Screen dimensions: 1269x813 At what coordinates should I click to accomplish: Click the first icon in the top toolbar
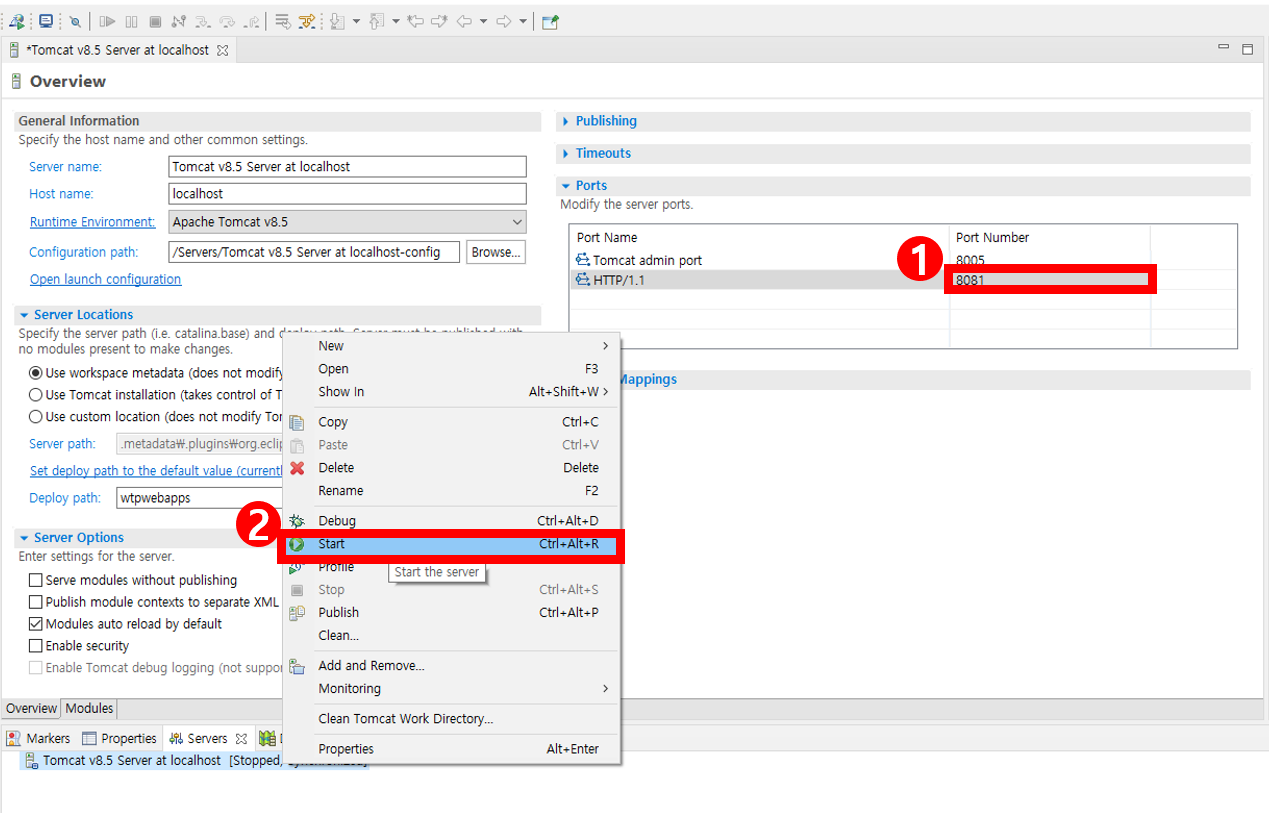click(17, 21)
